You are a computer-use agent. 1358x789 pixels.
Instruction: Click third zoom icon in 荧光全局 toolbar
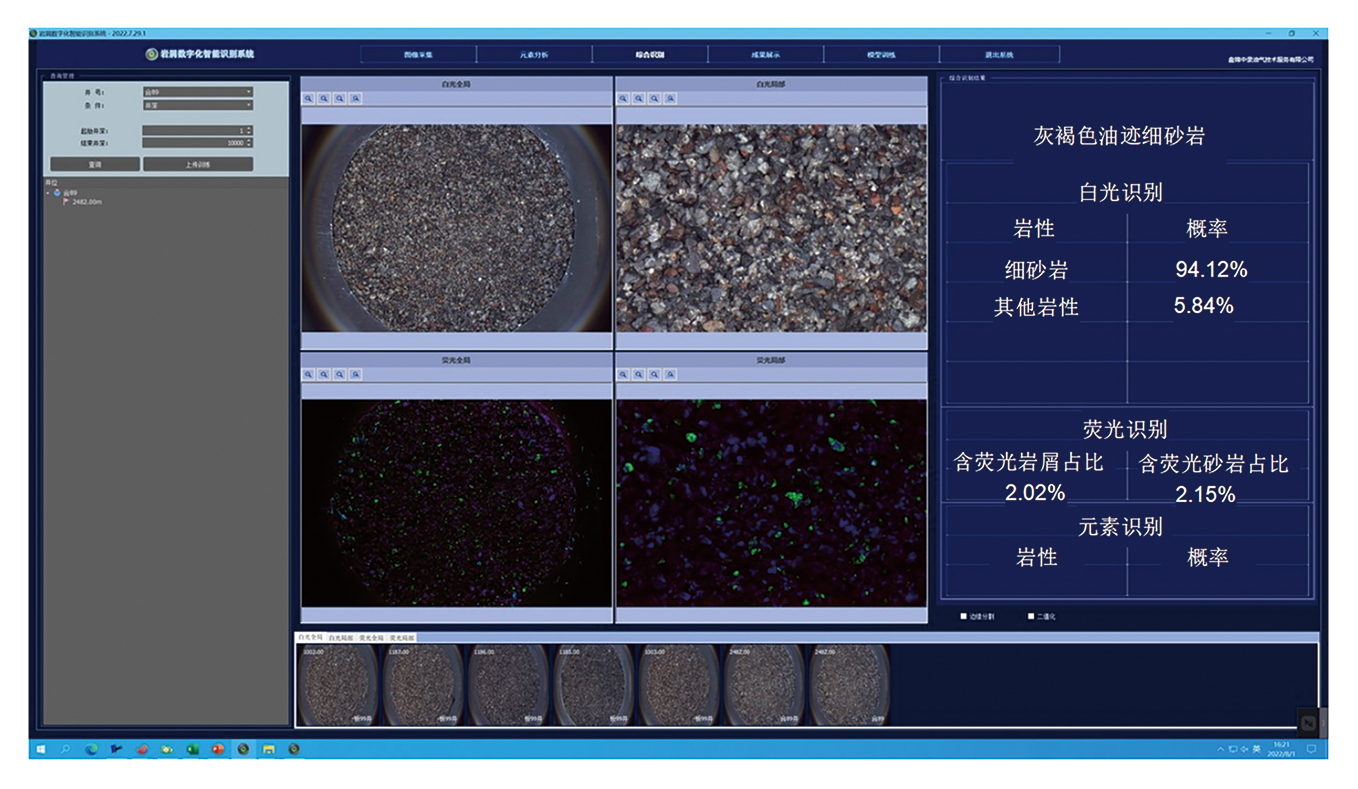(x=340, y=375)
